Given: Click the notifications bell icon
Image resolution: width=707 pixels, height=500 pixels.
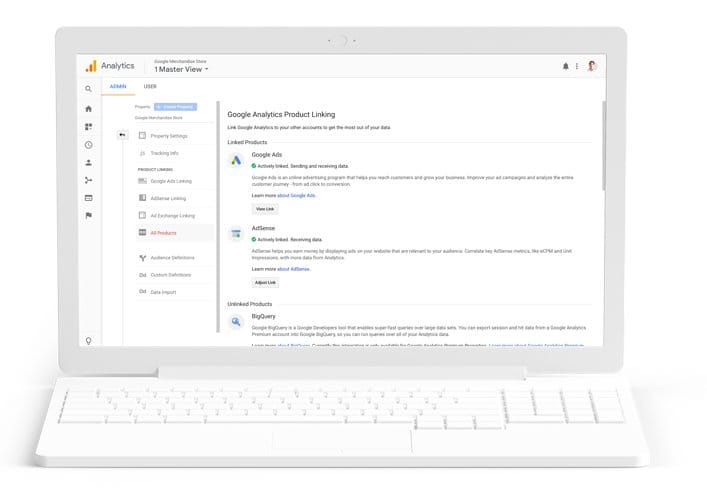Looking at the screenshot, I should (x=566, y=66).
